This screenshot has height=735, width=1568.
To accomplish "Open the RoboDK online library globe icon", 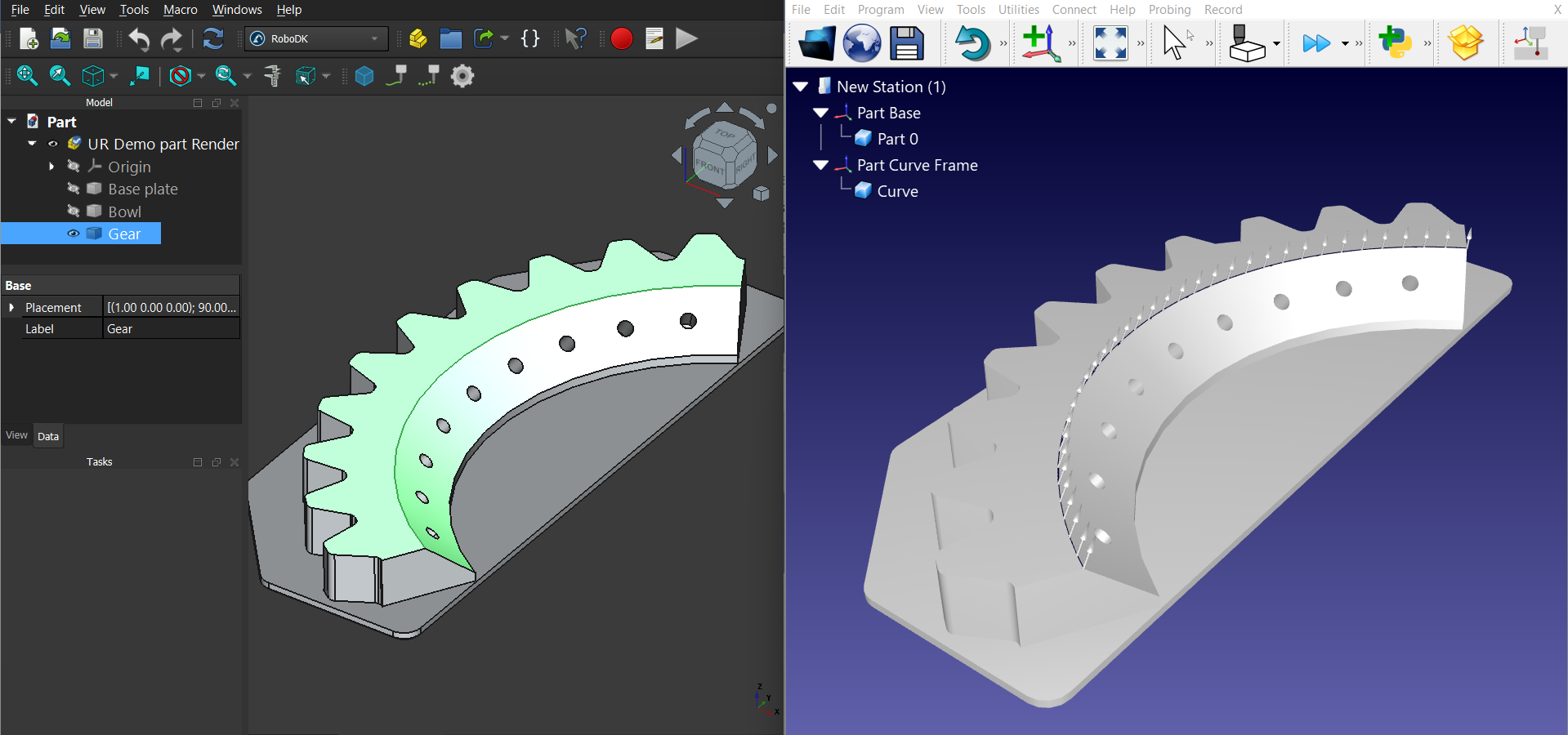I will 861,42.
